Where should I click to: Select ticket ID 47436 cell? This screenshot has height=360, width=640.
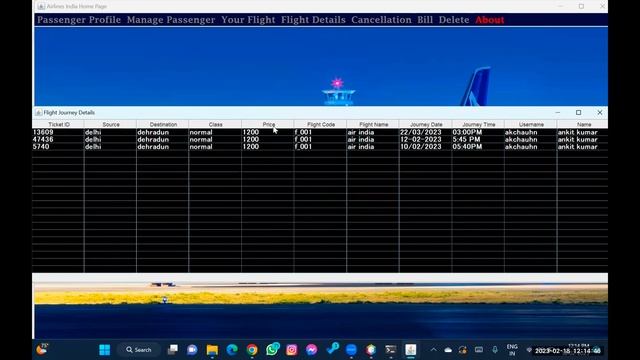[x=58, y=140]
